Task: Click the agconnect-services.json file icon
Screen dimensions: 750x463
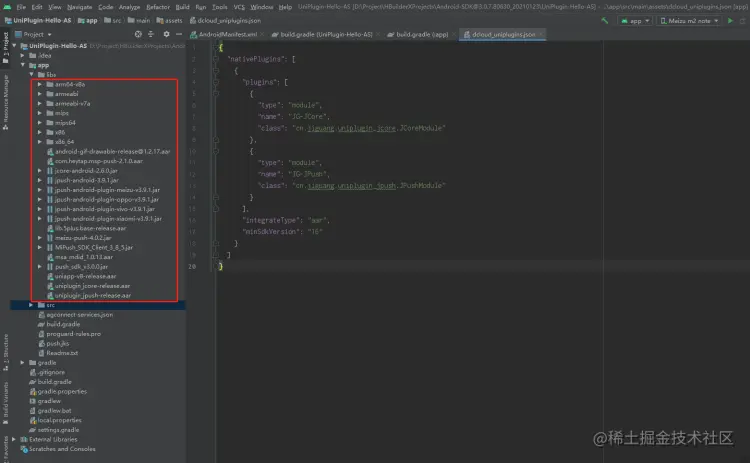Action: 42,314
